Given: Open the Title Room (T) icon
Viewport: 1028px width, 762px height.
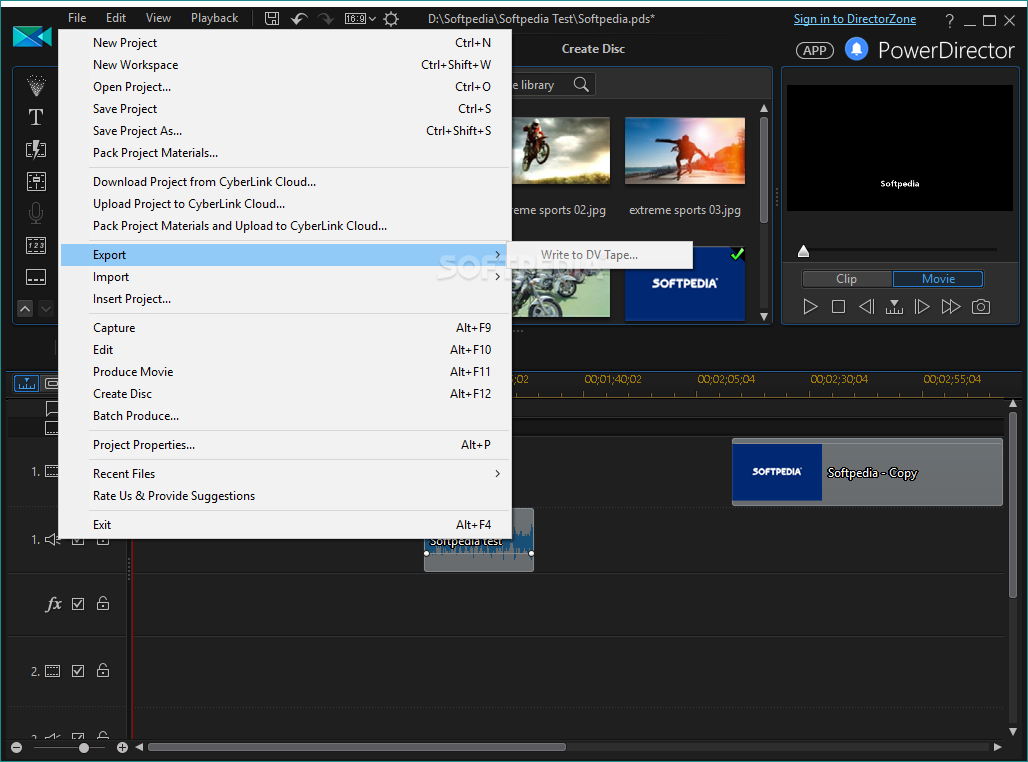Looking at the screenshot, I should click(36, 117).
